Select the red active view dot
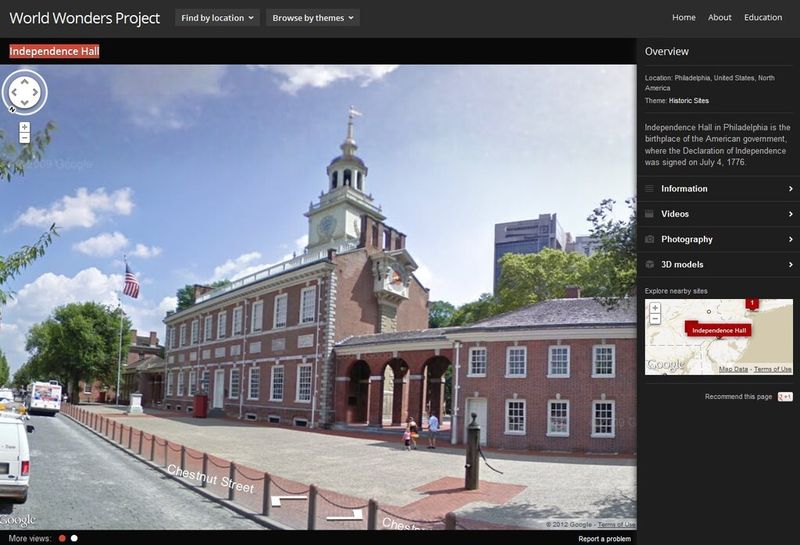The image size is (800, 545). 62,538
